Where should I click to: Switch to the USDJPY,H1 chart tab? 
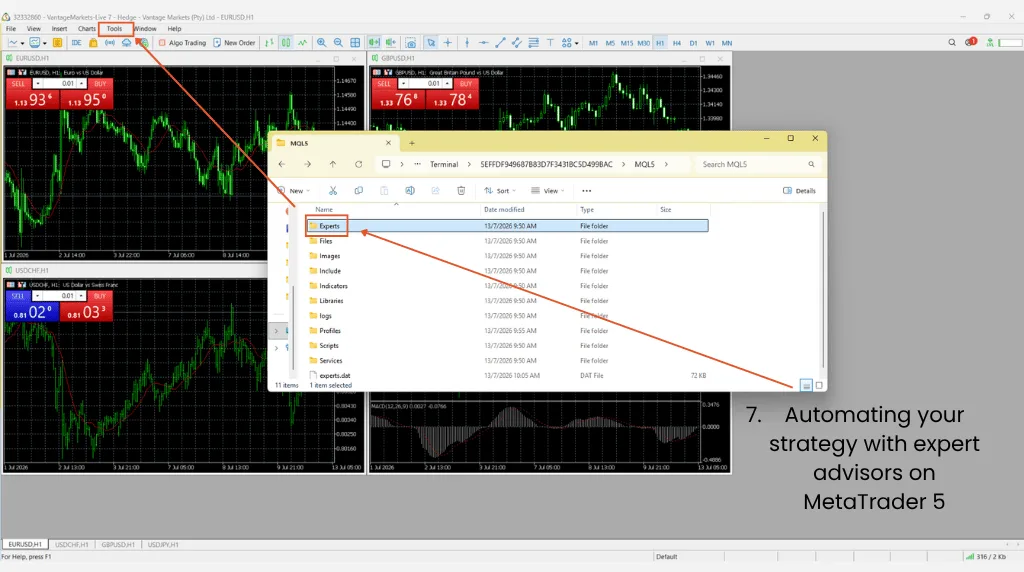tap(163, 545)
